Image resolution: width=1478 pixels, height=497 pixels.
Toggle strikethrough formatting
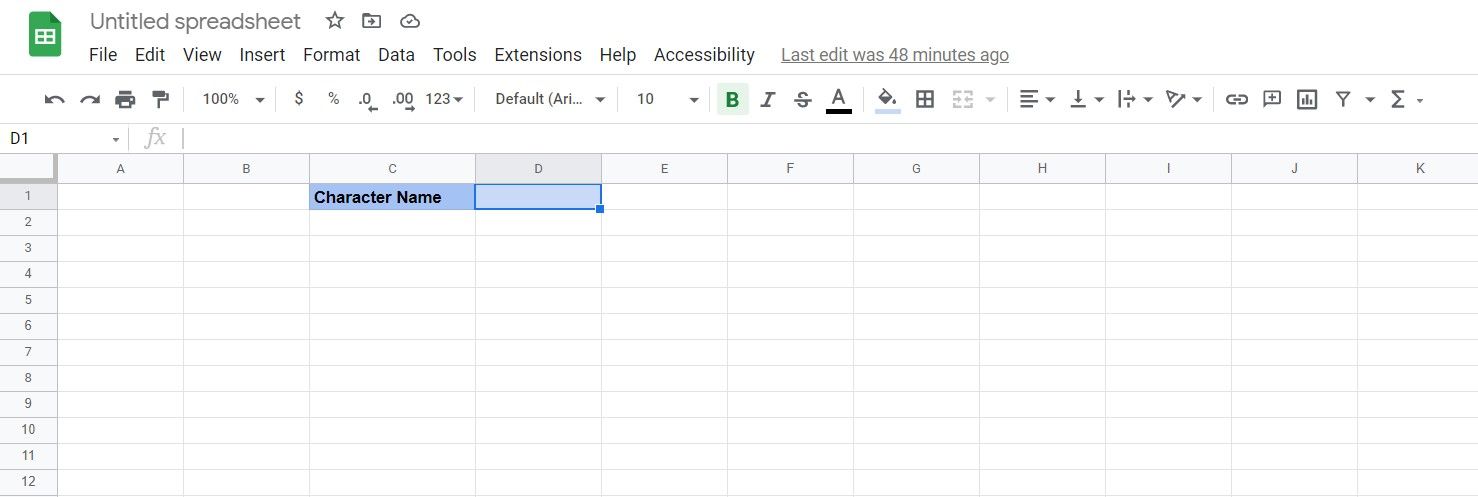pos(802,99)
